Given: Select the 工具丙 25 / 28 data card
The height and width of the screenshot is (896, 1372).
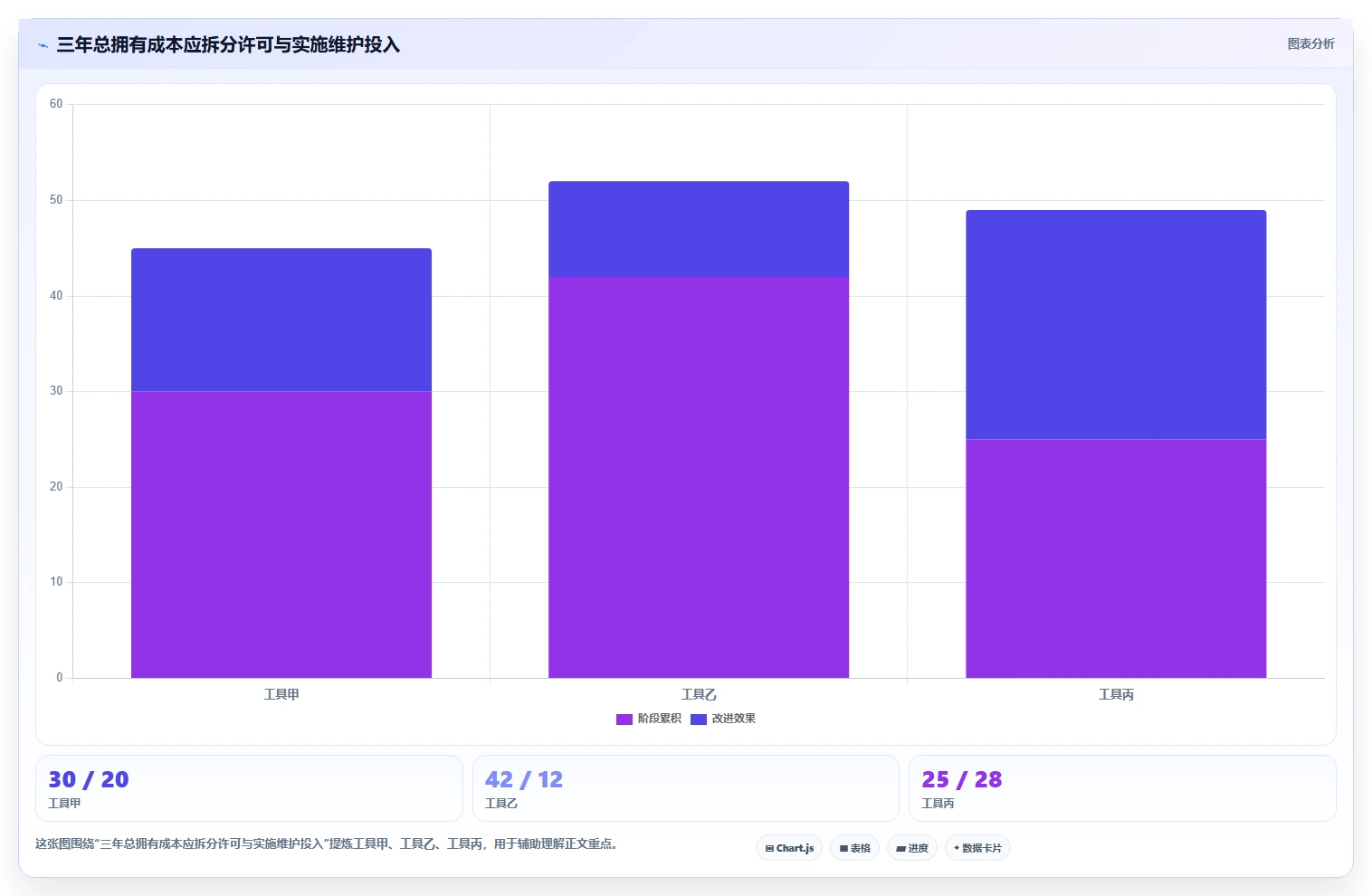Looking at the screenshot, I should coord(1122,788).
